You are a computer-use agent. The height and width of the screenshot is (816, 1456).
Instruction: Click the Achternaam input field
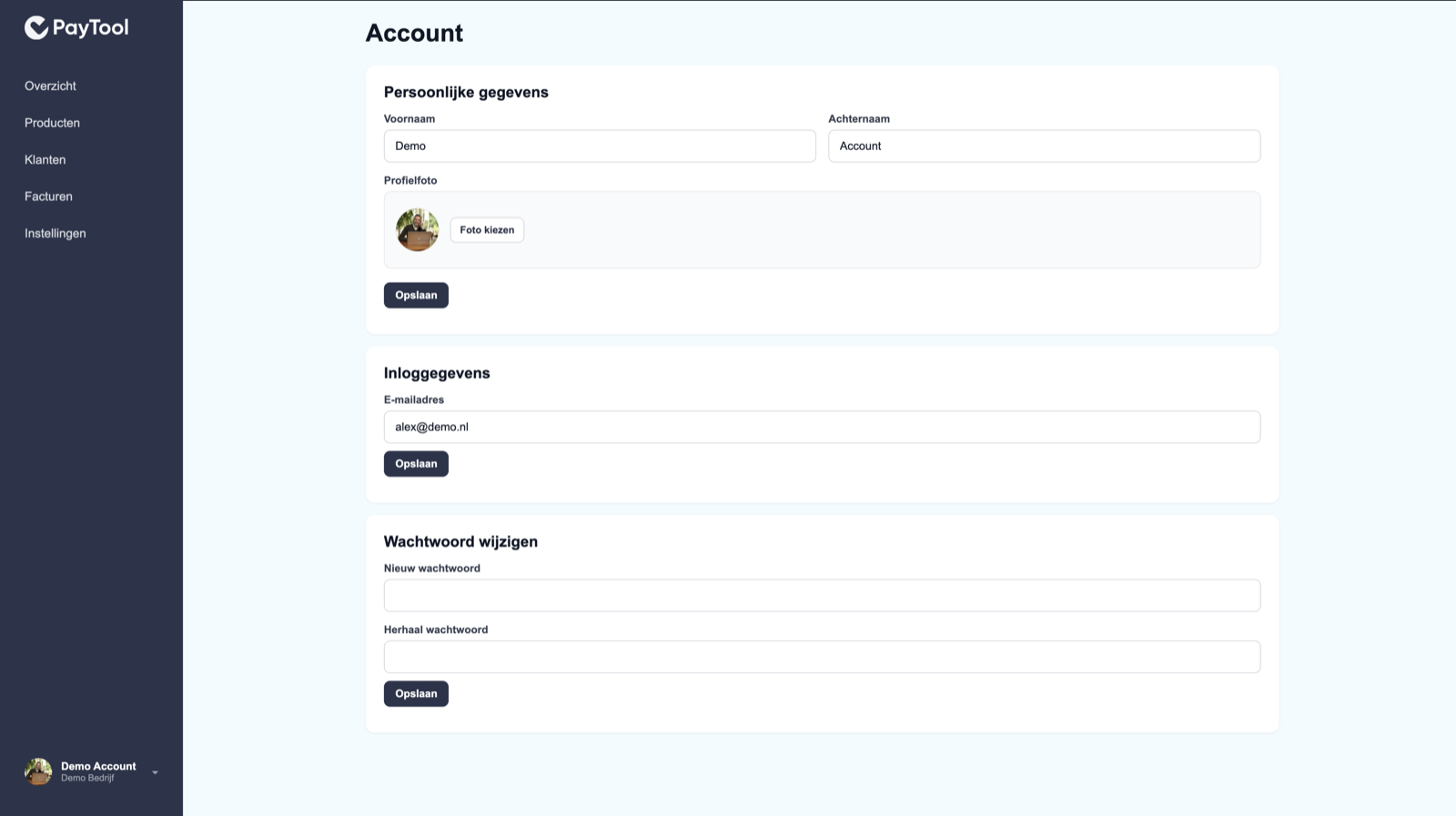tap(1044, 146)
